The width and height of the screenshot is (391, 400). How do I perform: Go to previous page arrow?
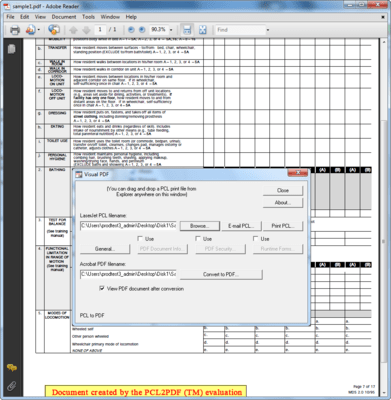point(73,30)
